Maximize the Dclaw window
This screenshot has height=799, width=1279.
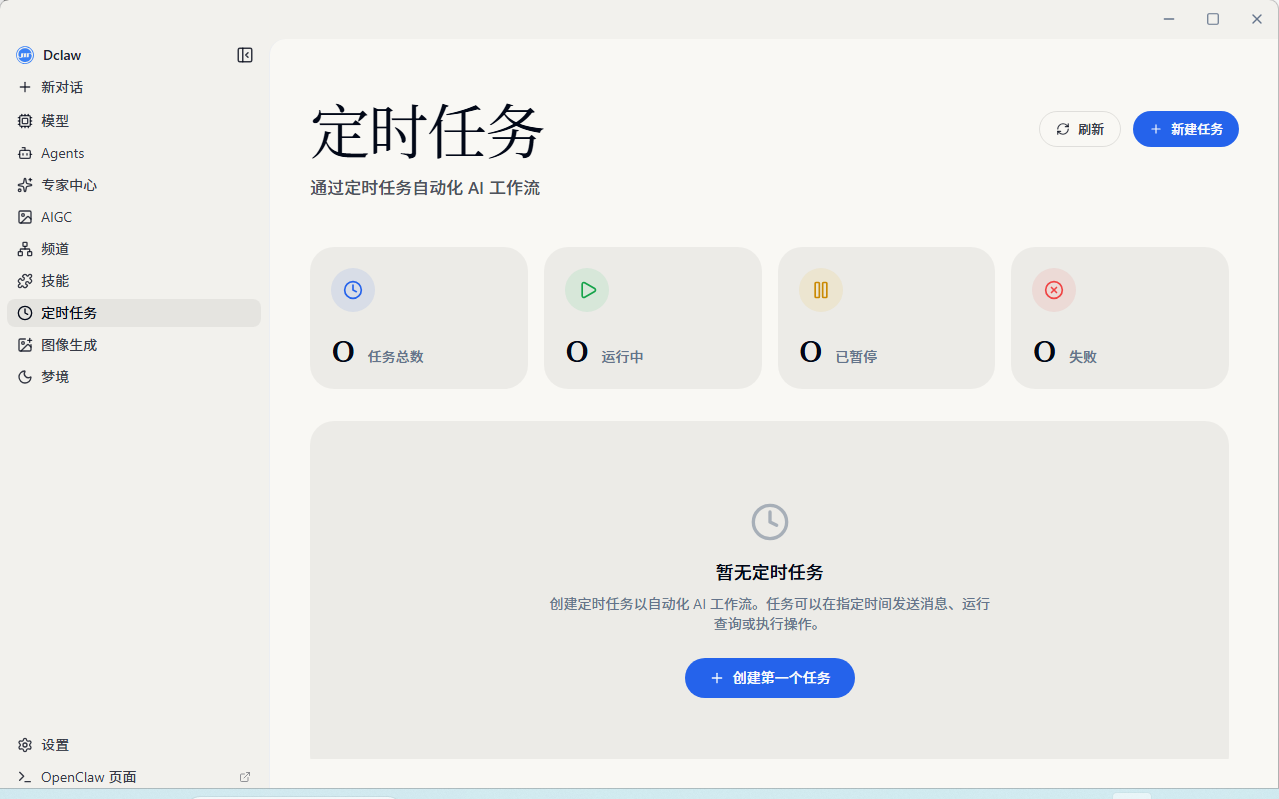[x=1213, y=19]
